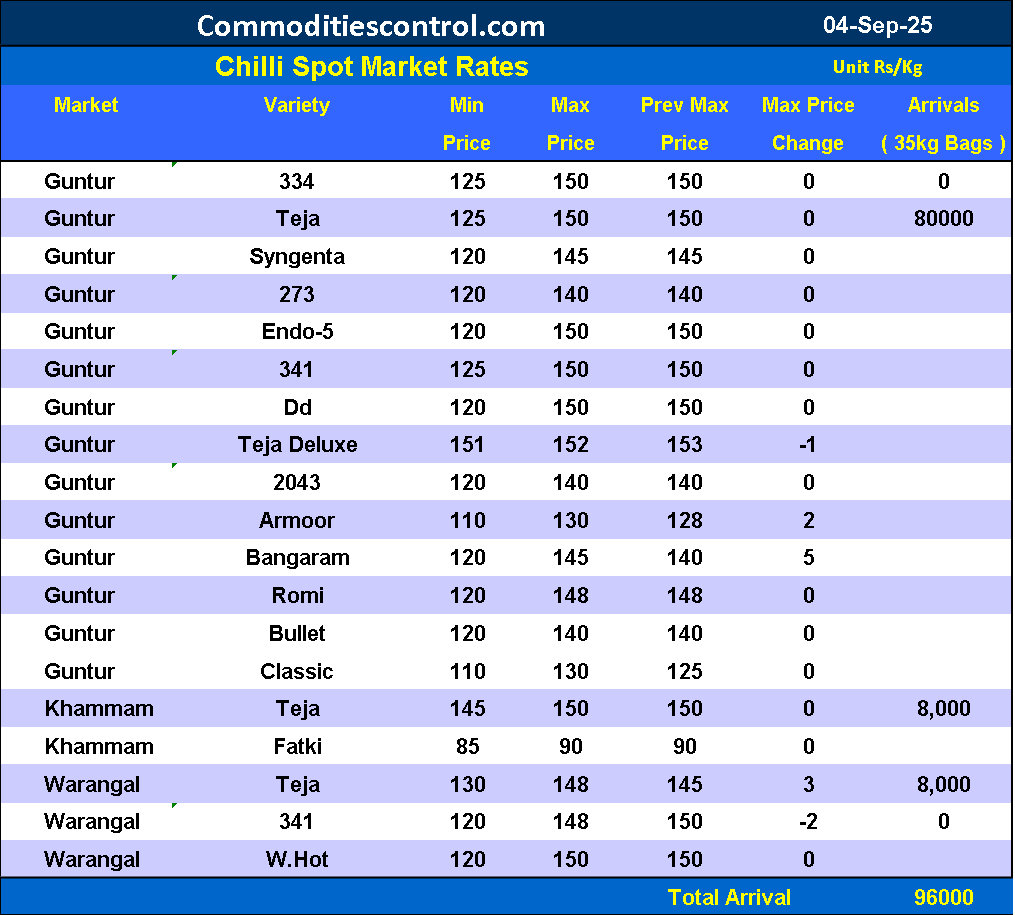This screenshot has height=915, width=1015.
Task: Select the total arrival value 96000
Action: coord(943,898)
